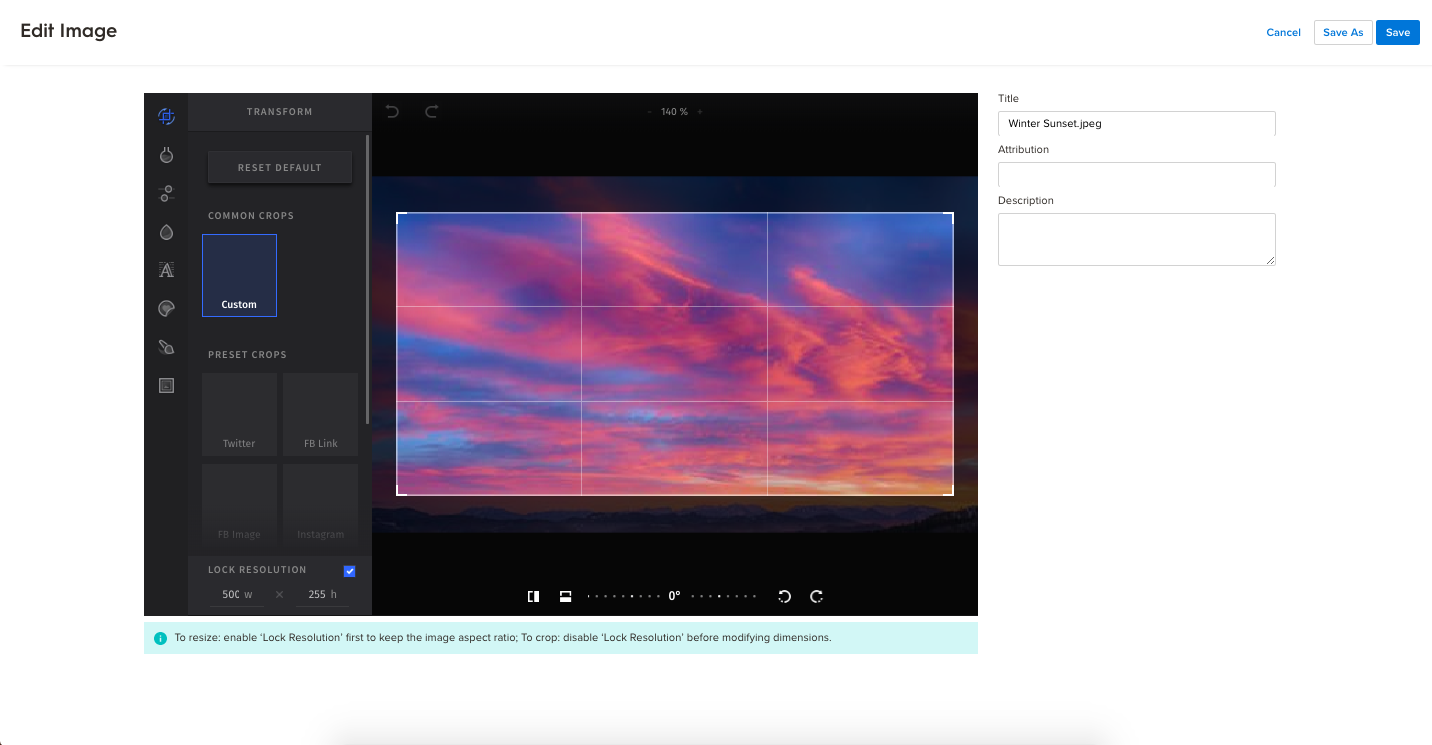This screenshot has height=745, width=1432.
Task: Select the Focus droplet tool
Action: (x=166, y=232)
